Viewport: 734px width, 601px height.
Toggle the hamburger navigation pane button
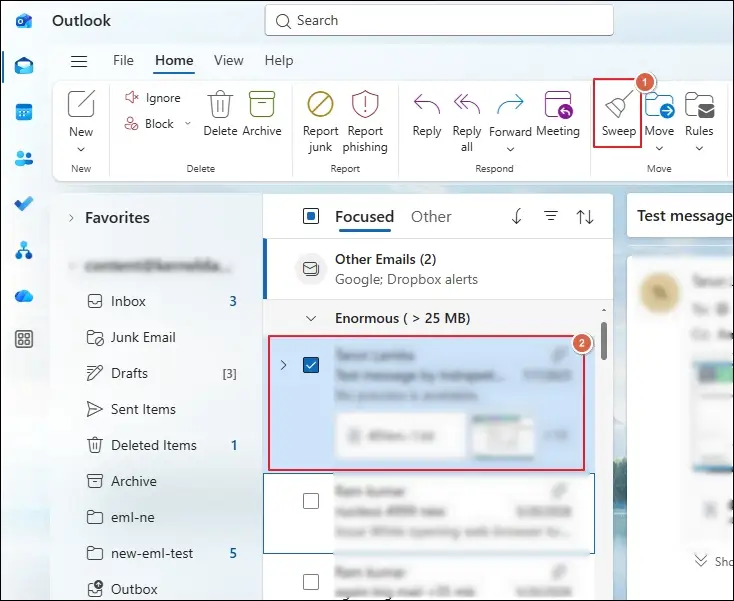[x=79, y=61]
